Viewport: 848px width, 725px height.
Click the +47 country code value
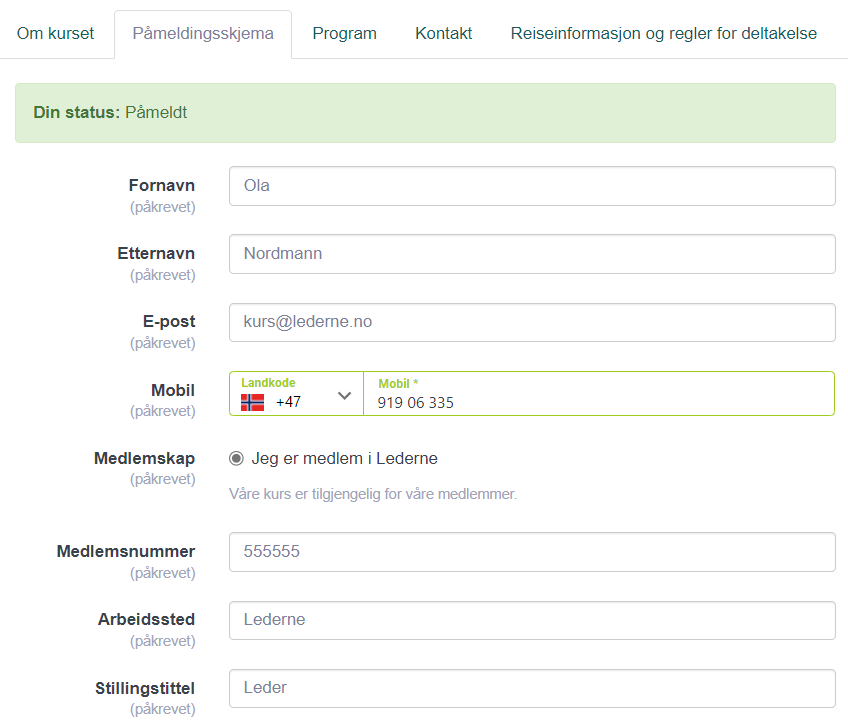(x=288, y=402)
